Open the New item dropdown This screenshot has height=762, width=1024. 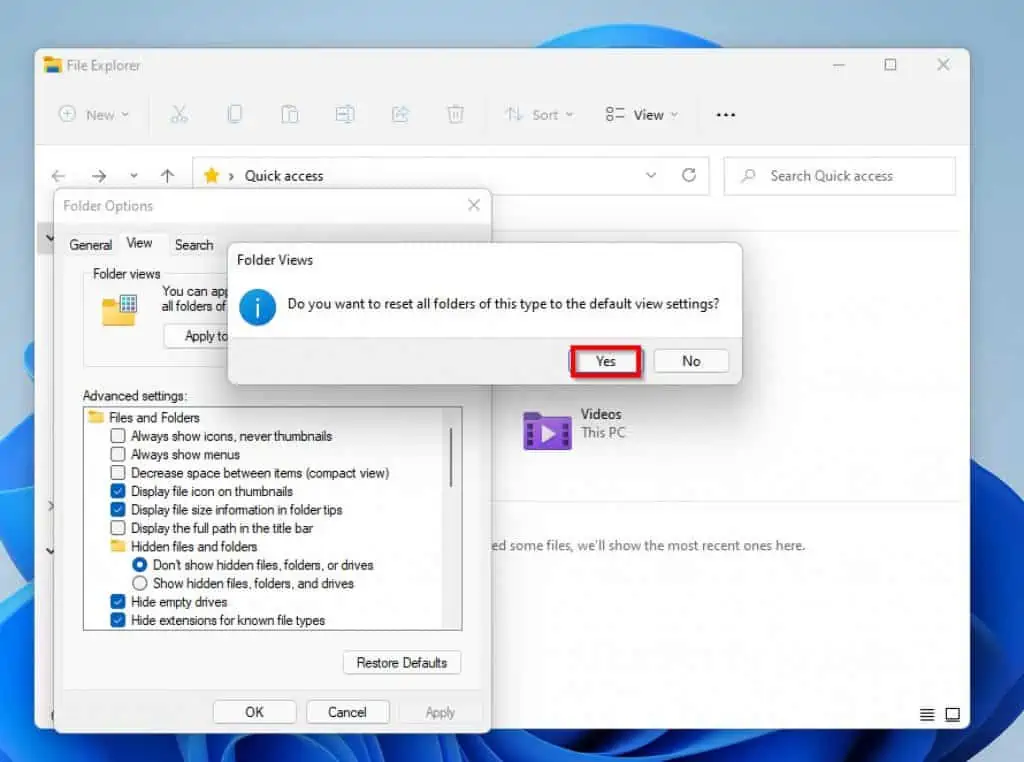pos(95,115)
